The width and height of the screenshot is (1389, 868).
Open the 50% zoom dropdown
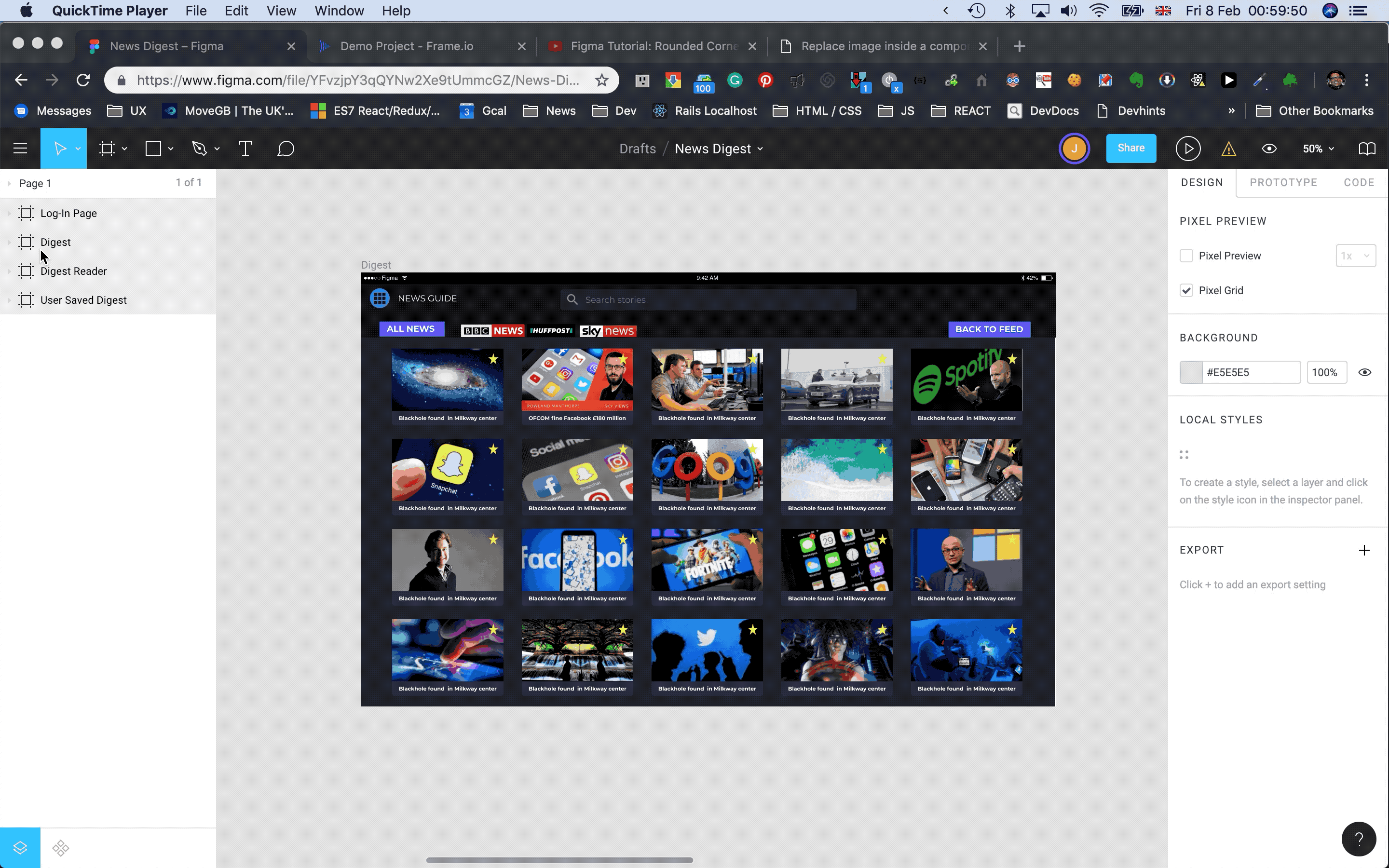tap(1318, 149)
